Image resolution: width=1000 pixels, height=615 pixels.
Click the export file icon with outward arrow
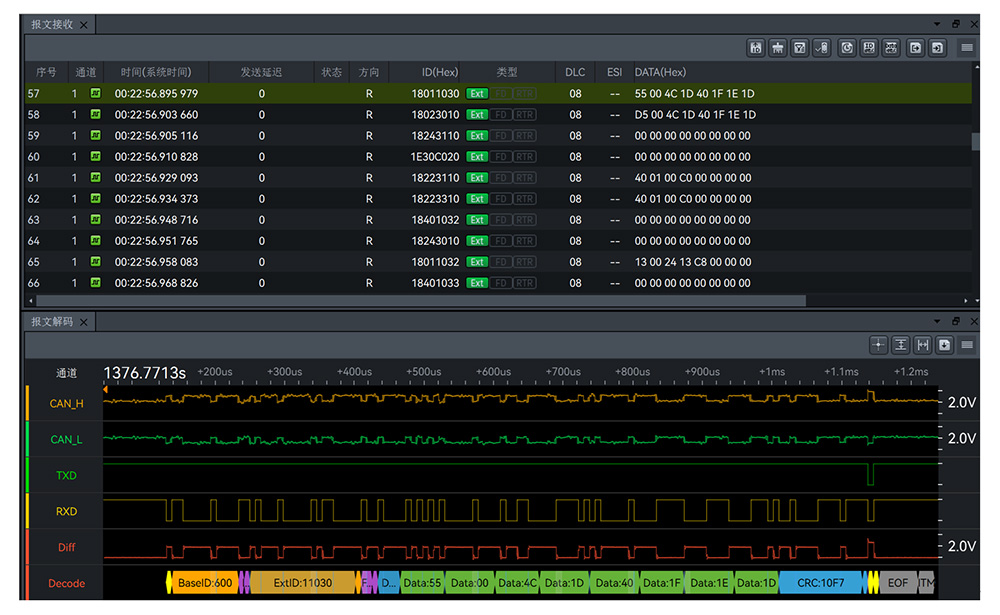915,48
